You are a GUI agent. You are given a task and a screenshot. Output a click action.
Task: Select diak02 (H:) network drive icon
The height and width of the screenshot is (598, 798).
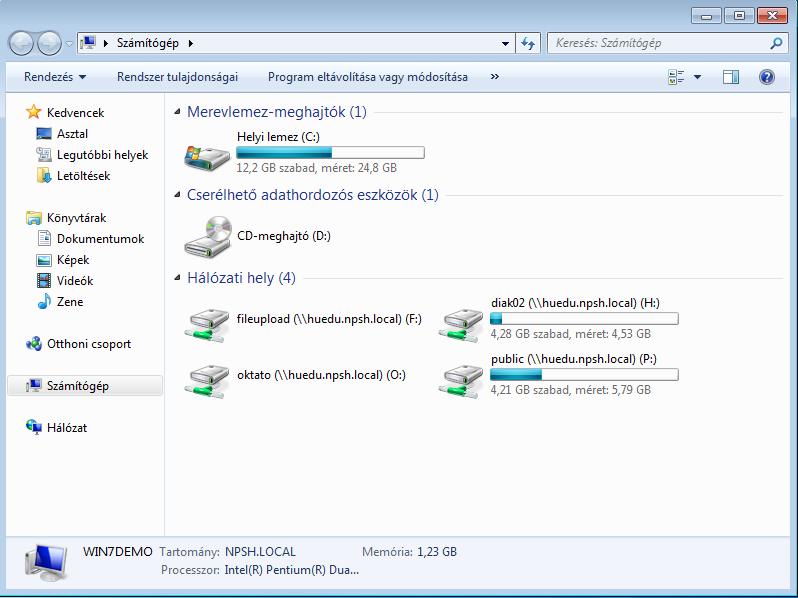461,324
